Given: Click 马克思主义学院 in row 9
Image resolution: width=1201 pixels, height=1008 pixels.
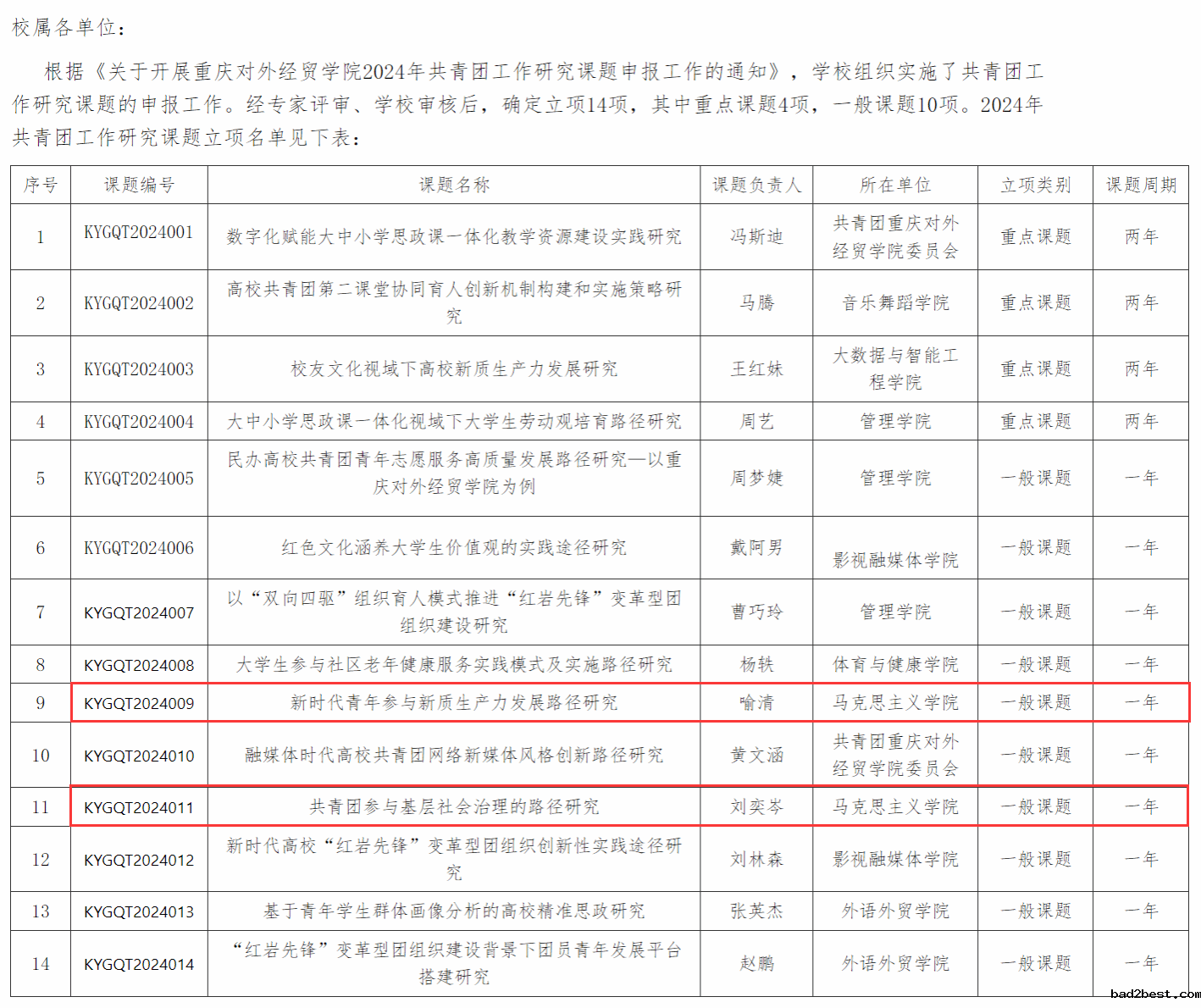Looking at the screenshot, I should [x=895, y=703].
